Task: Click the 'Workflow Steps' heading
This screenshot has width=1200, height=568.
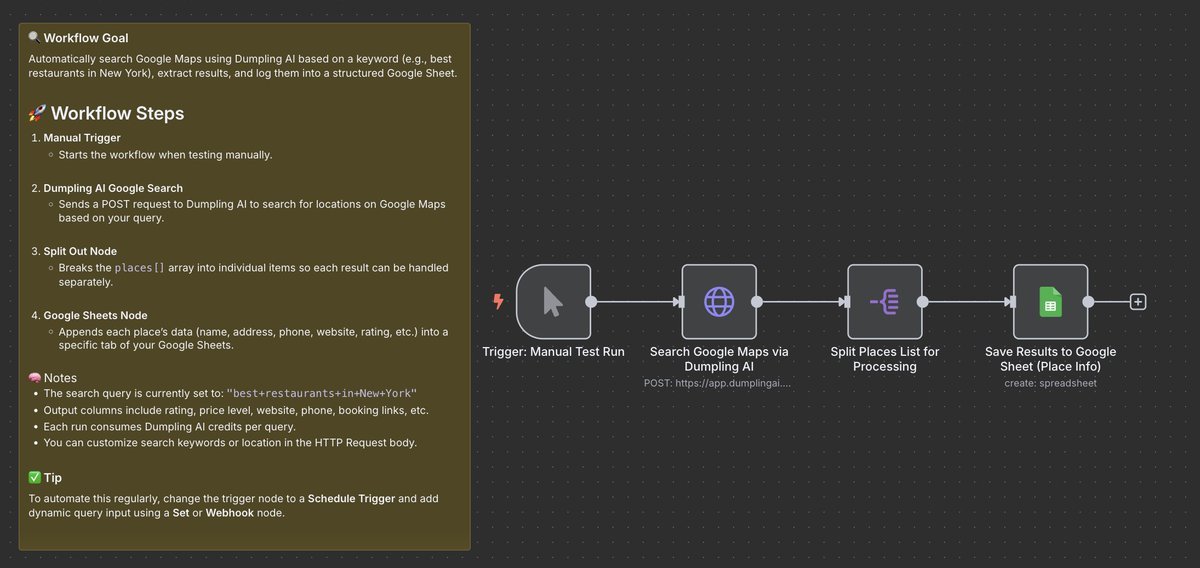Action: 117,113
